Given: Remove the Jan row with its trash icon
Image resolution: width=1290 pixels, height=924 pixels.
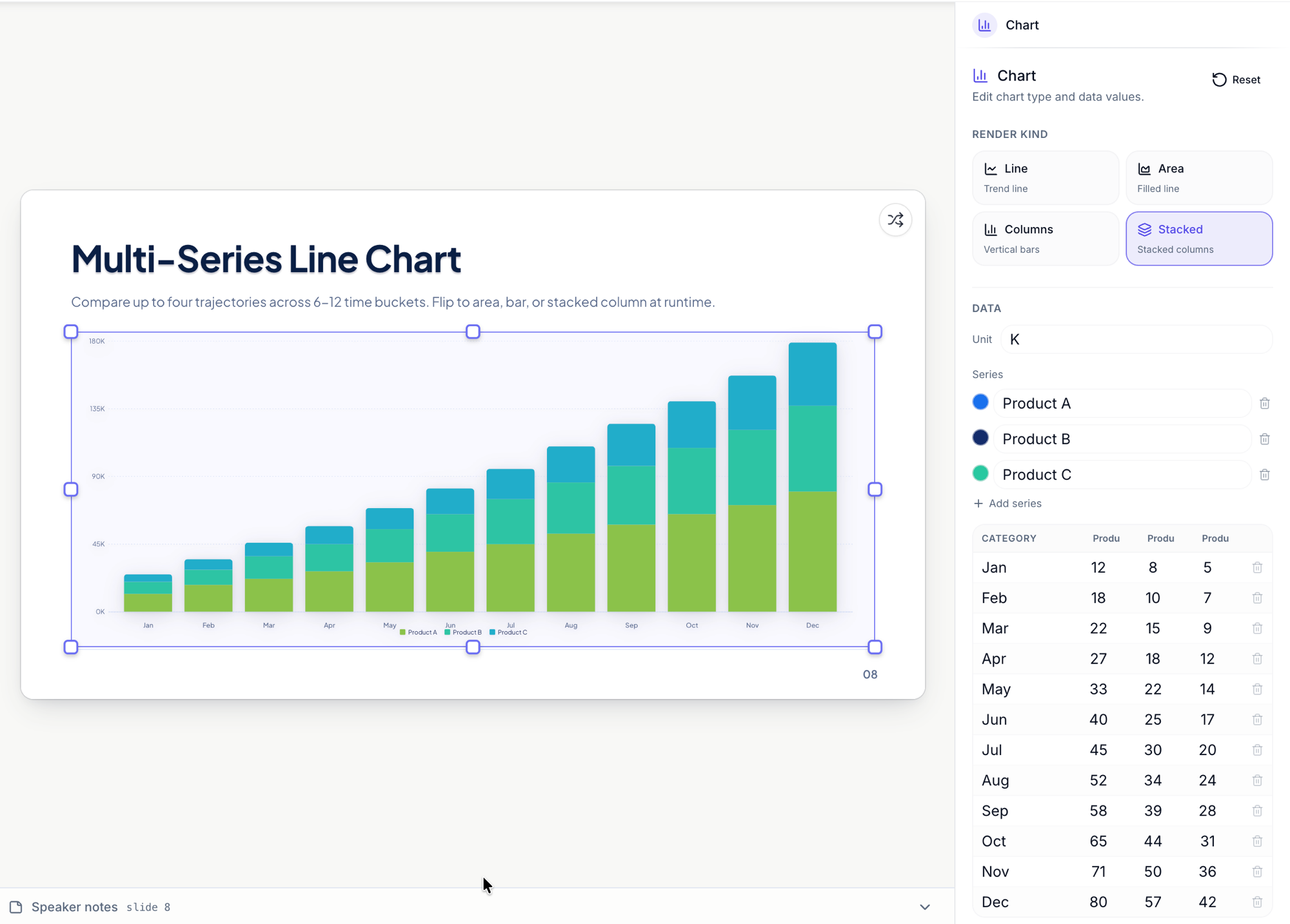Looking at the screenshot, I should click(1257, 567).
